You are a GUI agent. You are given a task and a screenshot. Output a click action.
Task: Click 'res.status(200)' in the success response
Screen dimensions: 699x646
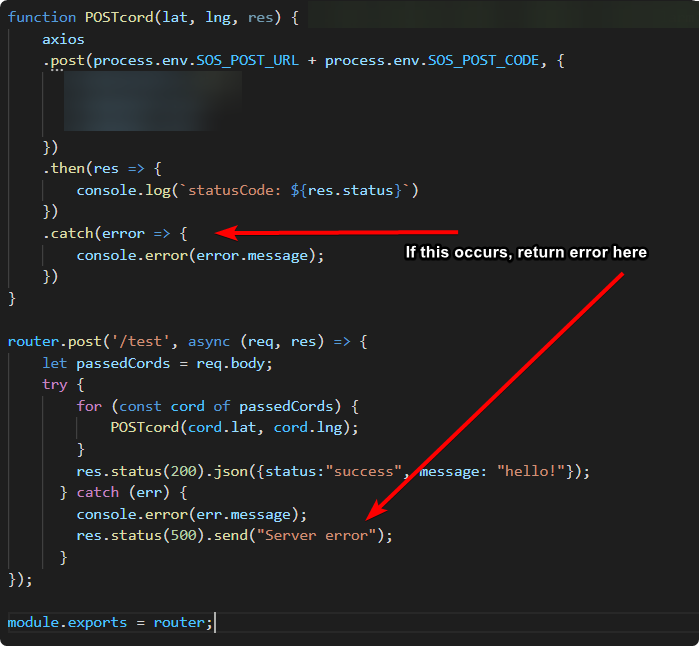[x=140, y=471]
